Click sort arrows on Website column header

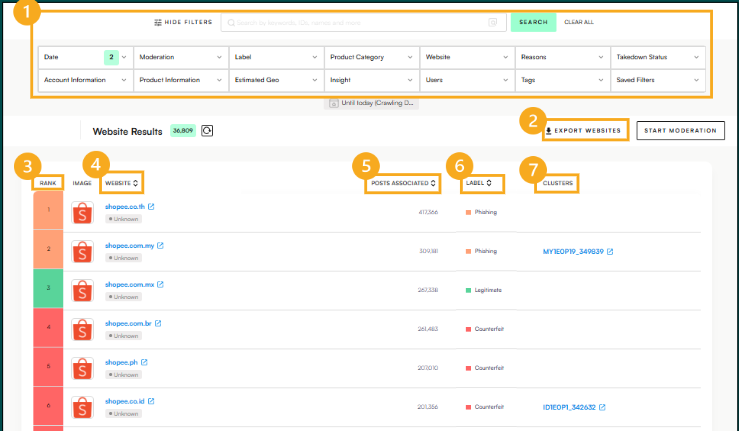pyautogui.click(x=135, y=183)
